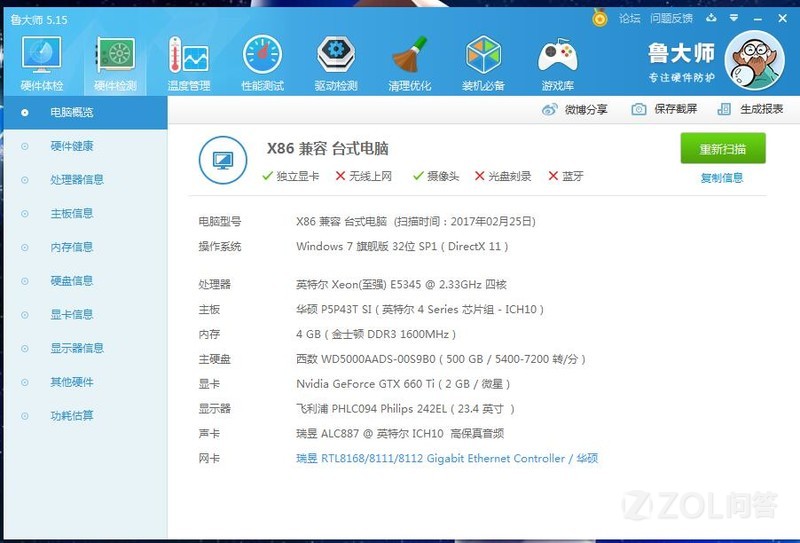Click the 独立显卡 check mark item
800x543 pixels.
(290, 176)
